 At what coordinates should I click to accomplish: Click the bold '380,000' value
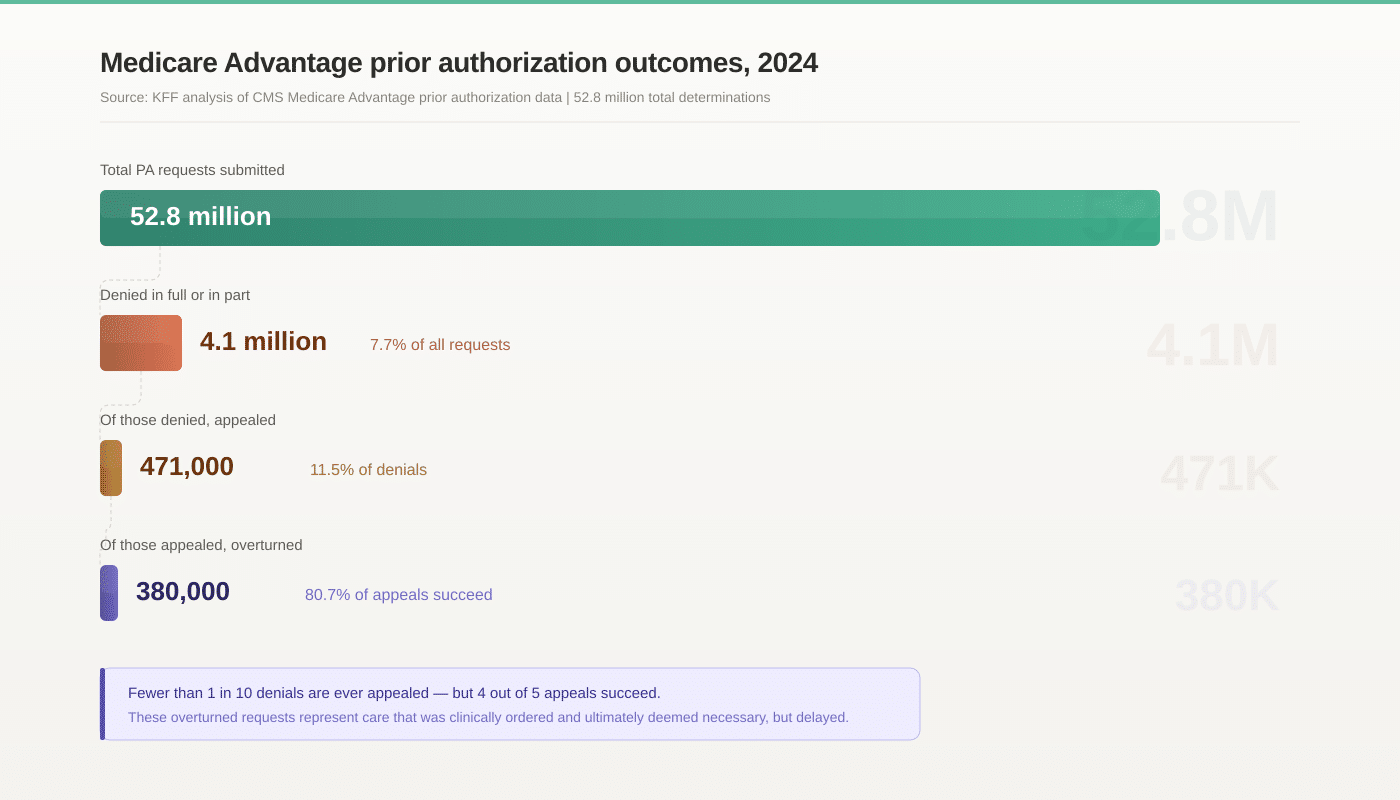(183, 592)
